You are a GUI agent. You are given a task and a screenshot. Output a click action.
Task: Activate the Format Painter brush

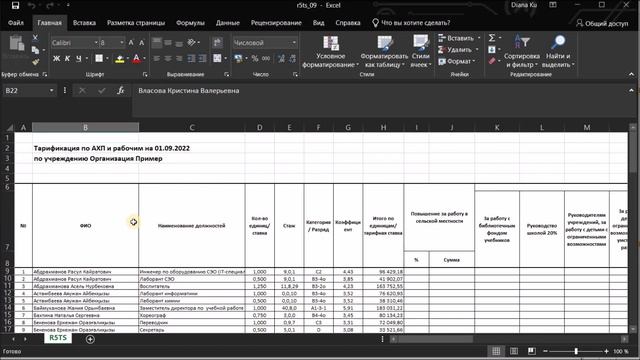tap(36, 62)
